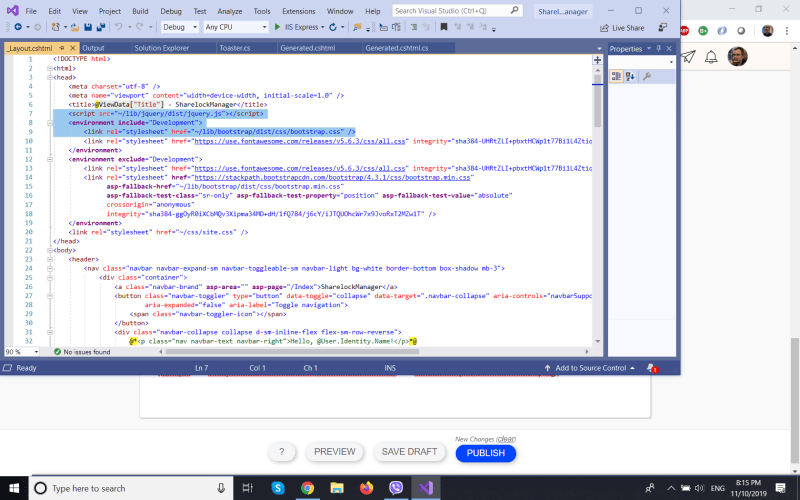The height and width of the screenshot is (500, 800).
Task: Open the document tab list dropdown arrow
Action: (x=599, y=48)
